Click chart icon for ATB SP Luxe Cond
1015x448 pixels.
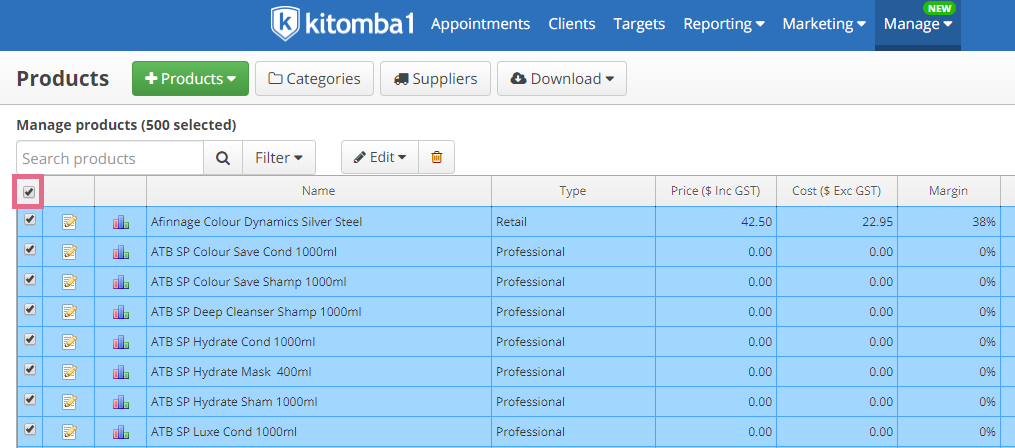[120, 432]
